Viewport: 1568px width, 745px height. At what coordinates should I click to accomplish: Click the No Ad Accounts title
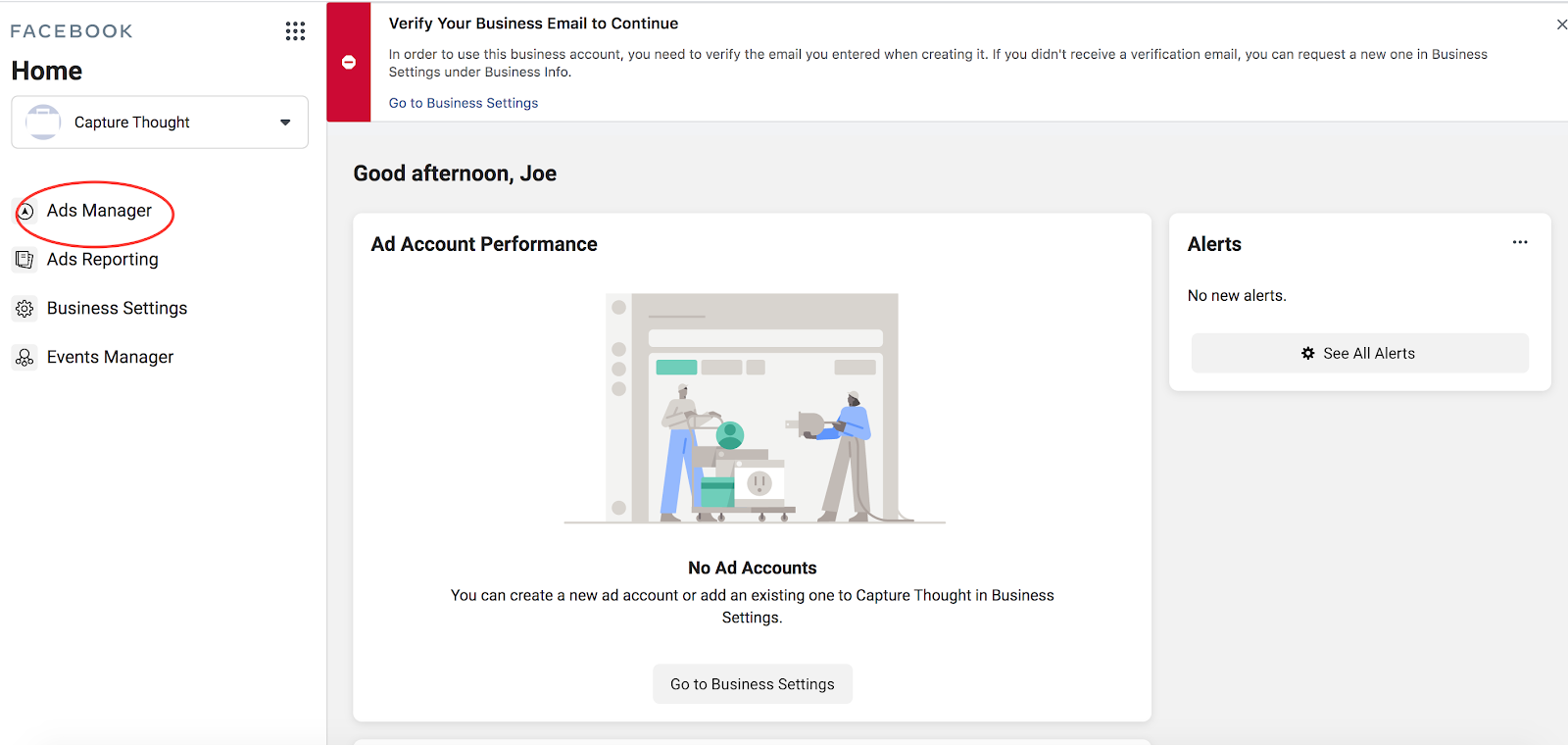coord(753,568)
